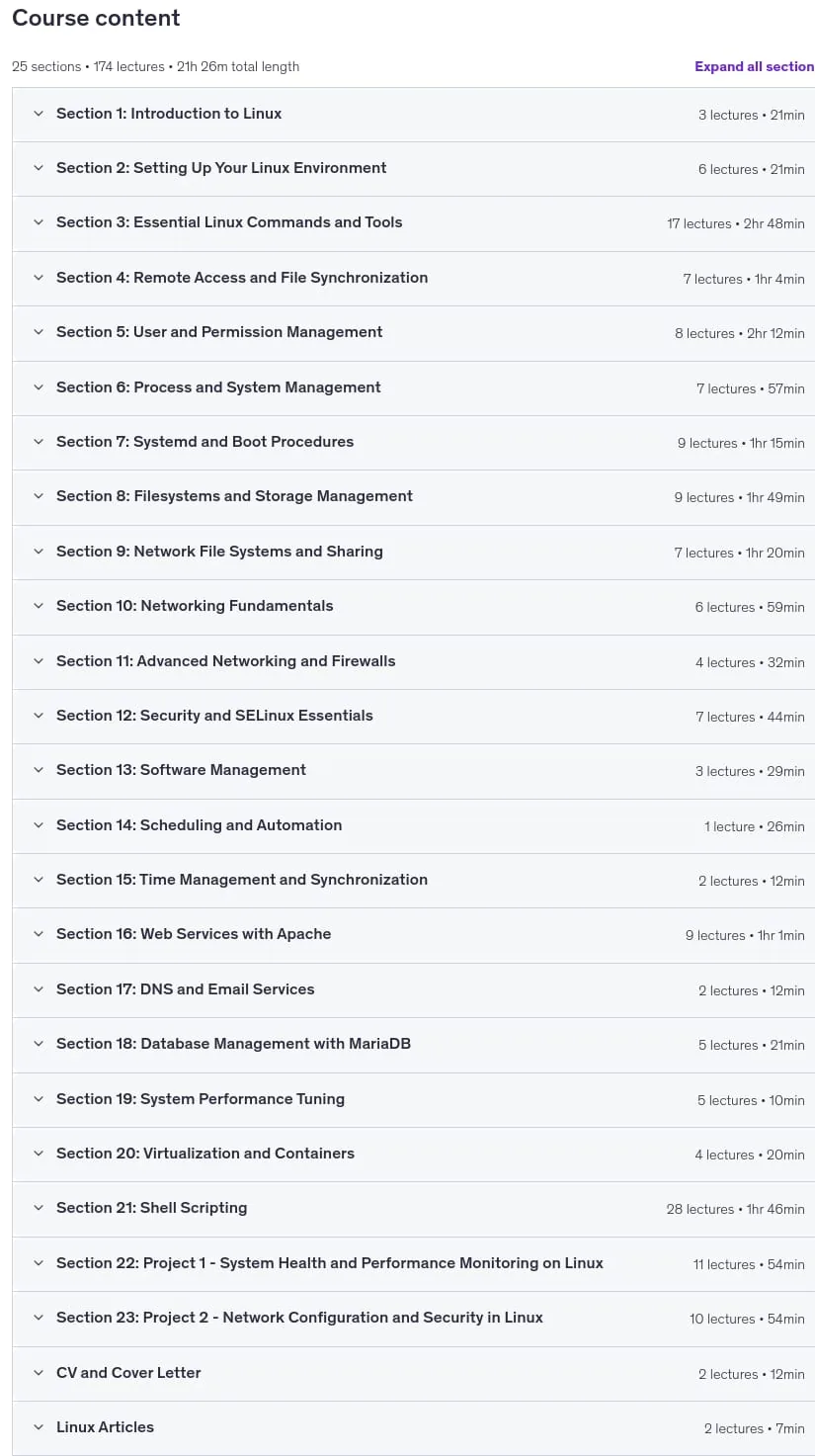815x1456 pixels.
Task: Expand Section 23: Project 2 Network Configuration
Action: click(413, 1319)
